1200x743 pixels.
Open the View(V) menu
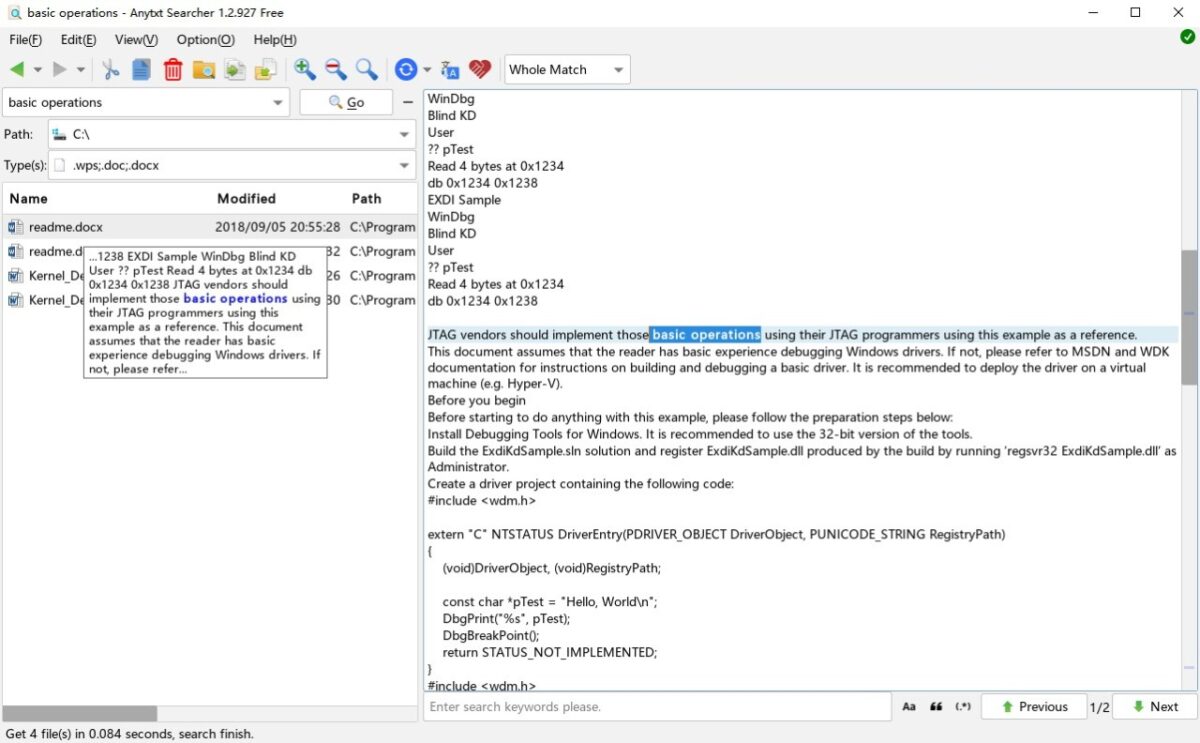click(136, 40)
